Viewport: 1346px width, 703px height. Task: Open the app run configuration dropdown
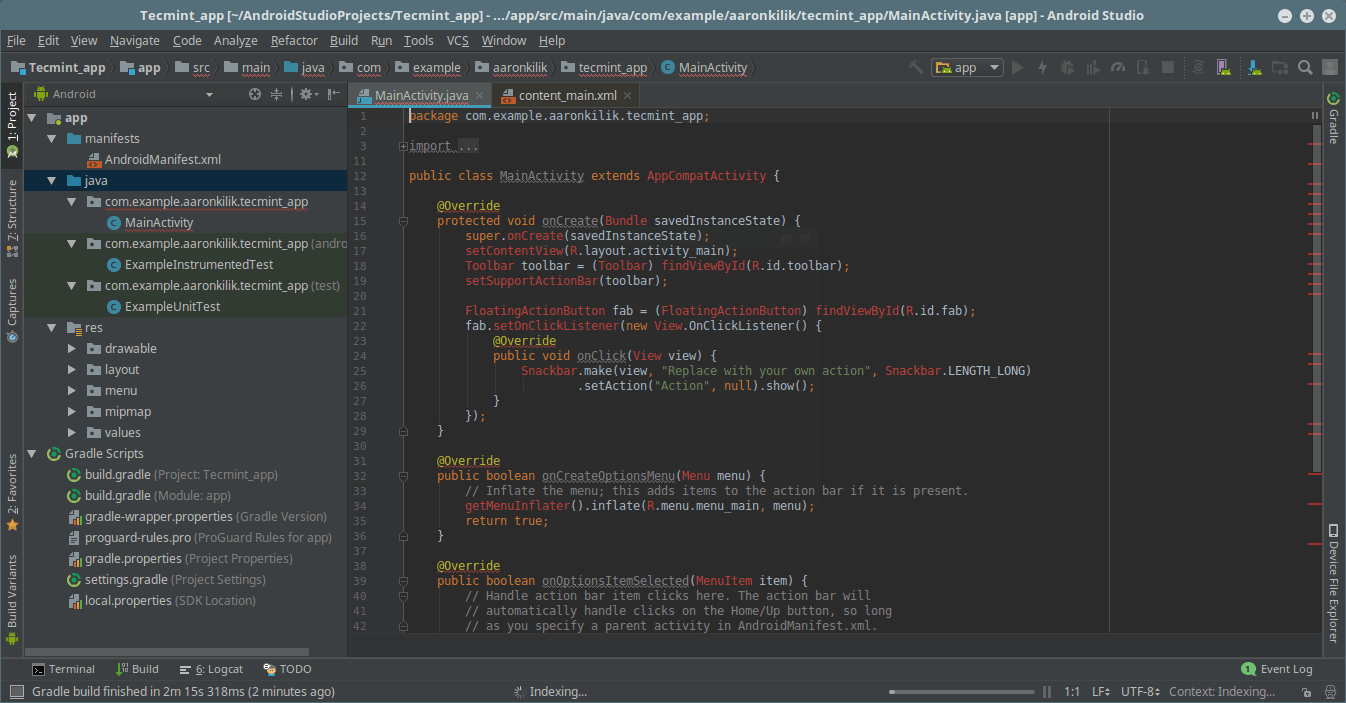[967, 67]
